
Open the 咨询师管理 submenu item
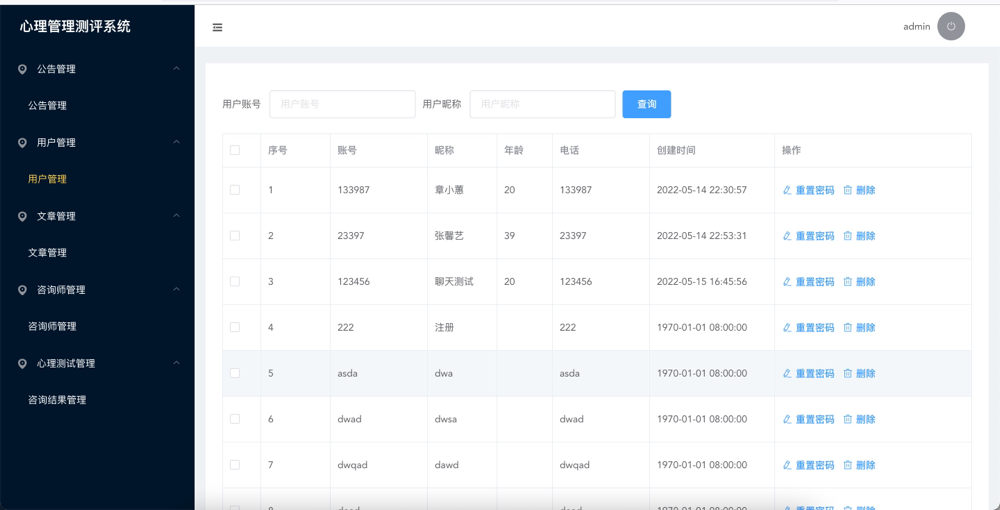(52, 326)
